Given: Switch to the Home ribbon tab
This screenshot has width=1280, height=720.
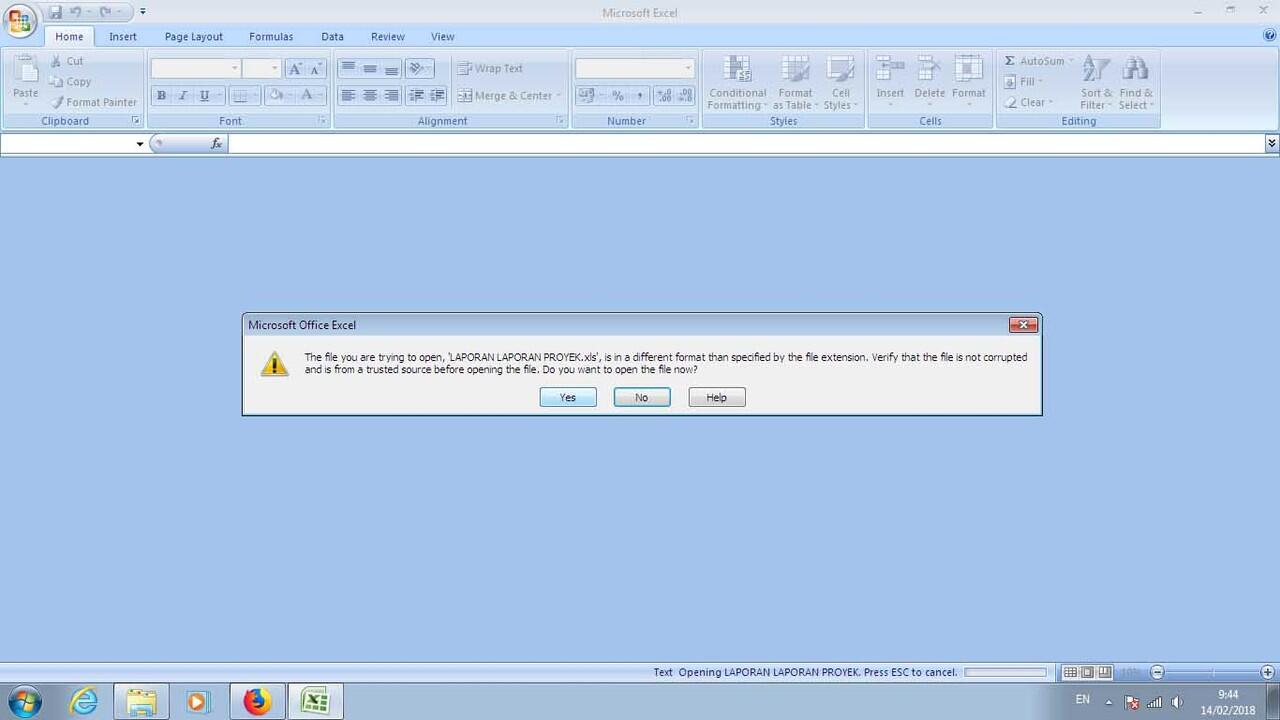Looking at the screenshot, I should [x=69, y=37].
